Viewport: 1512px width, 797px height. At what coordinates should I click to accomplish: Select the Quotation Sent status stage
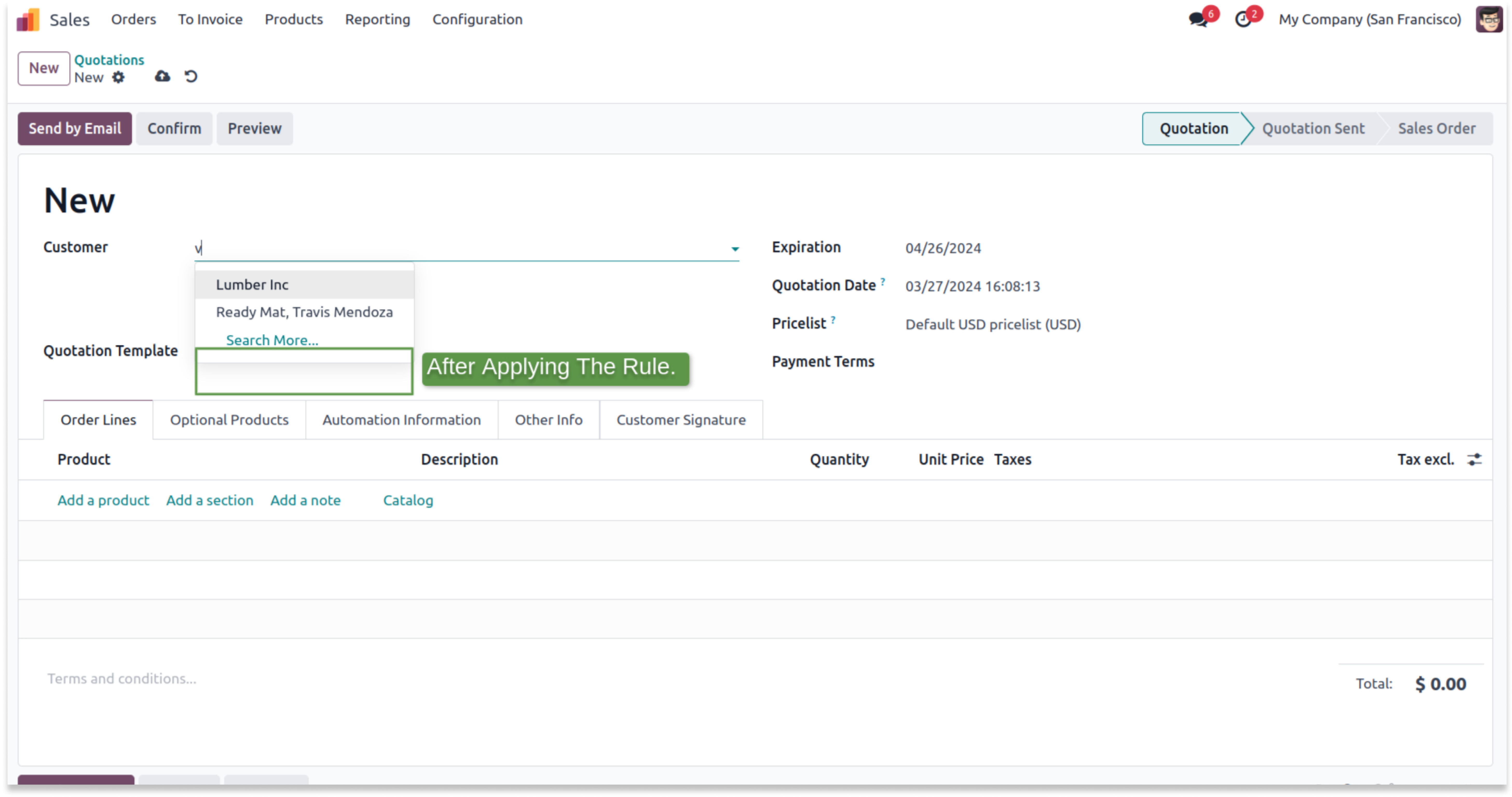[x=1313, y=128]
